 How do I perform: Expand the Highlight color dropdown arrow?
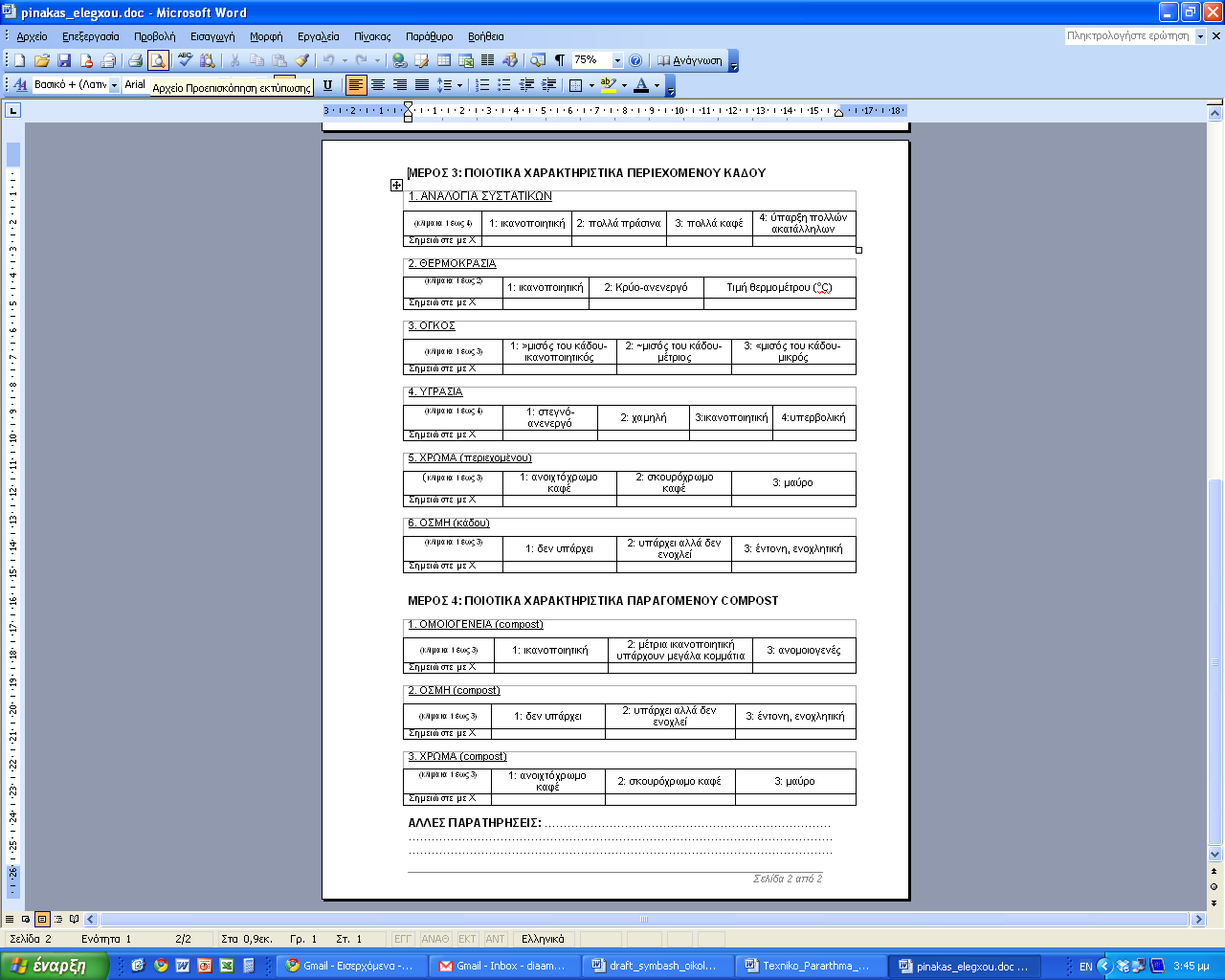coord(624,85)
